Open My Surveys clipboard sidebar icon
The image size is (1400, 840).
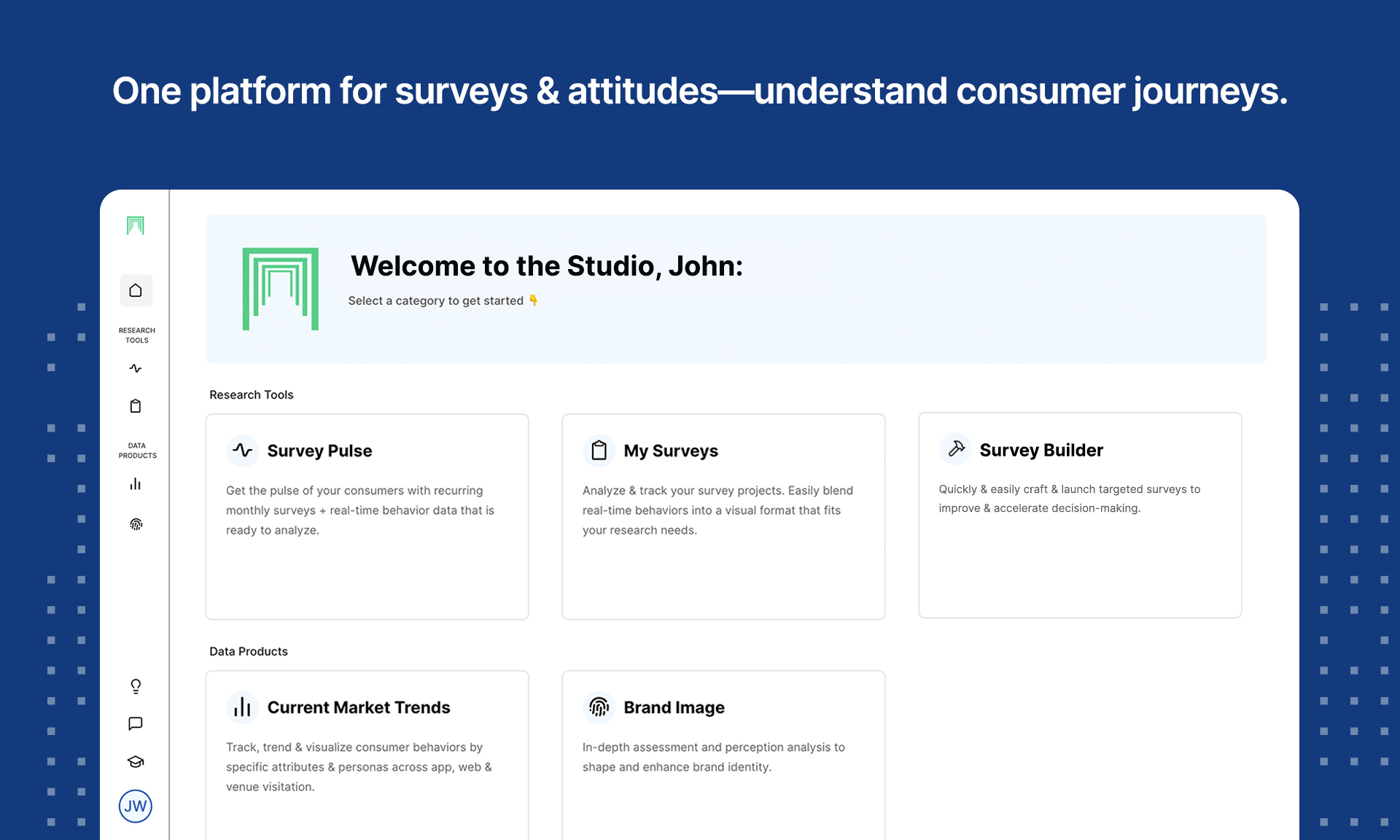pyautogui.click(x=136, y=406)
